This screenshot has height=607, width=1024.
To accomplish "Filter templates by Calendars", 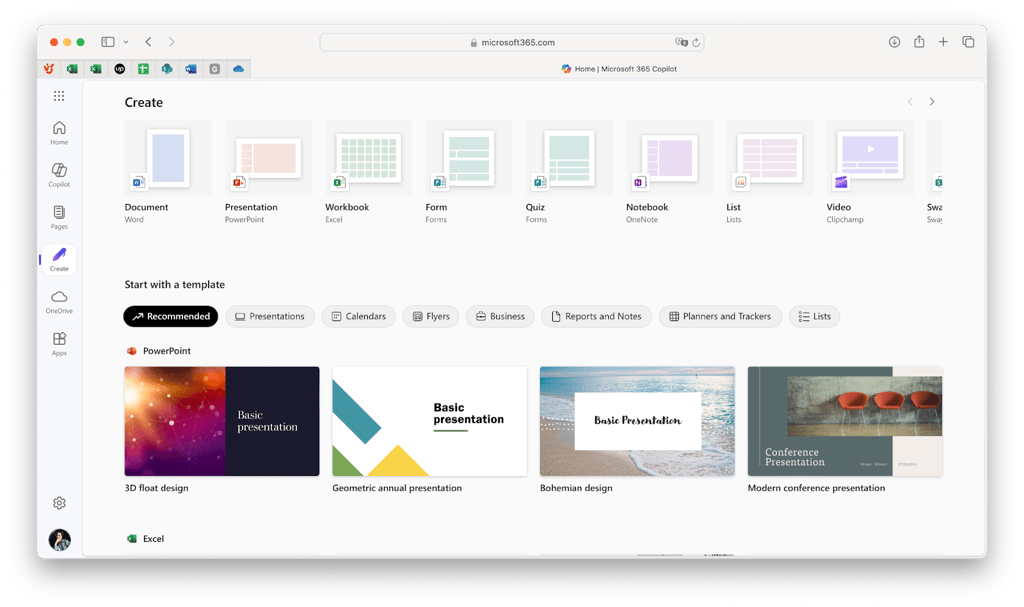I will pos(359,316).
